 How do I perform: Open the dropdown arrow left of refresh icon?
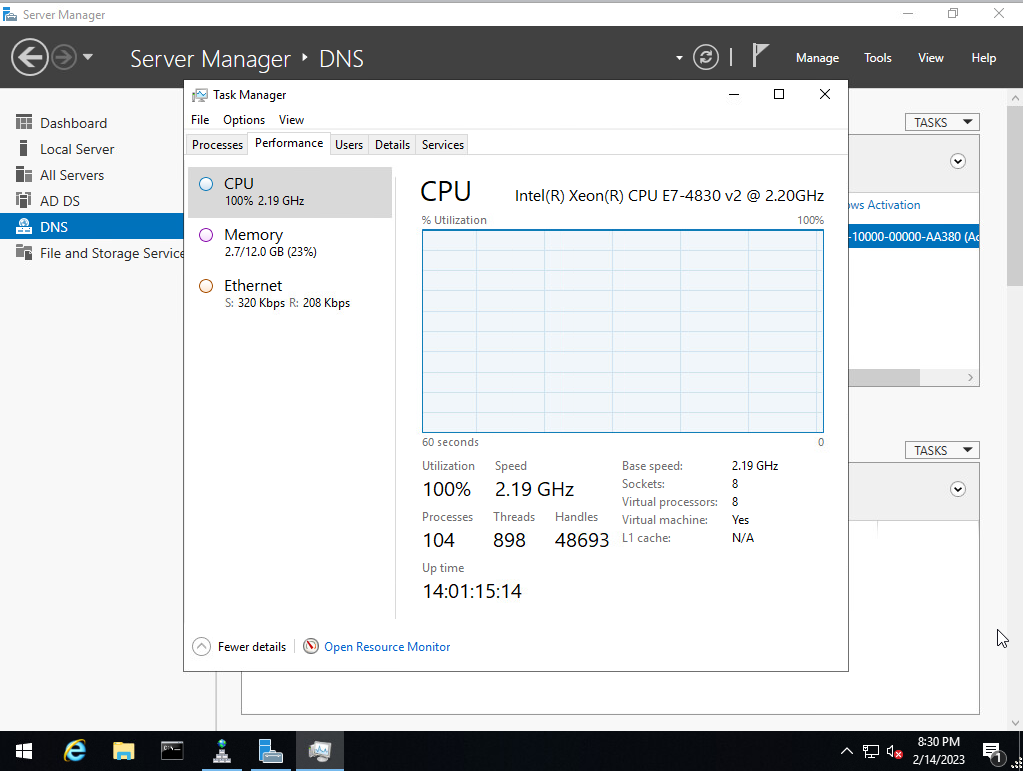679,58
